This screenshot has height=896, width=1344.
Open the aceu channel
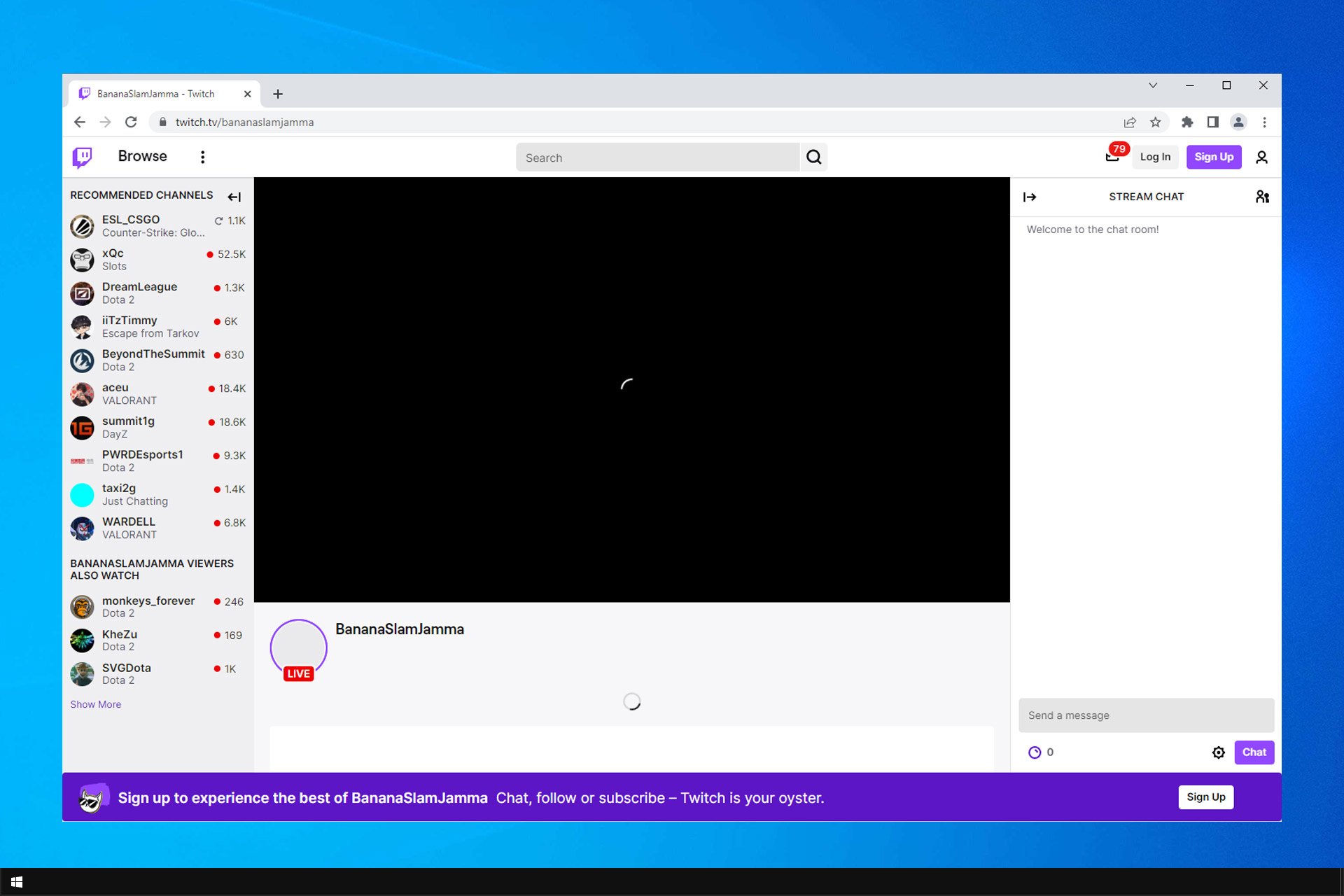[158, 394]
